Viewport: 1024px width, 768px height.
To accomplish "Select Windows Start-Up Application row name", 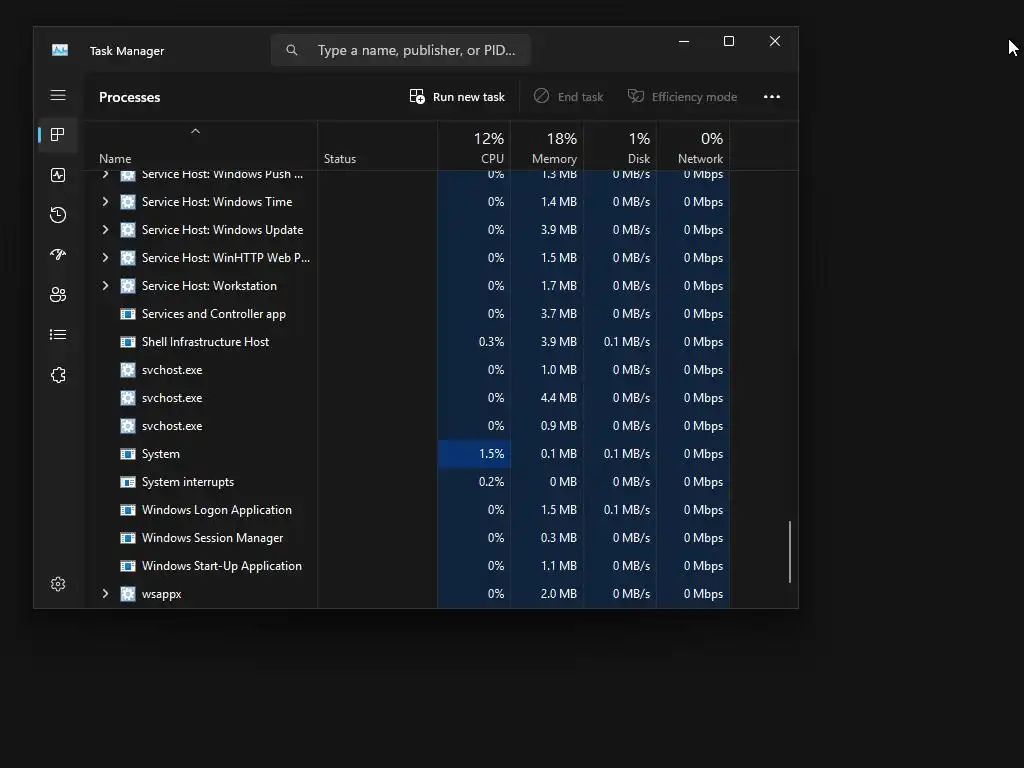I will 221,566.
